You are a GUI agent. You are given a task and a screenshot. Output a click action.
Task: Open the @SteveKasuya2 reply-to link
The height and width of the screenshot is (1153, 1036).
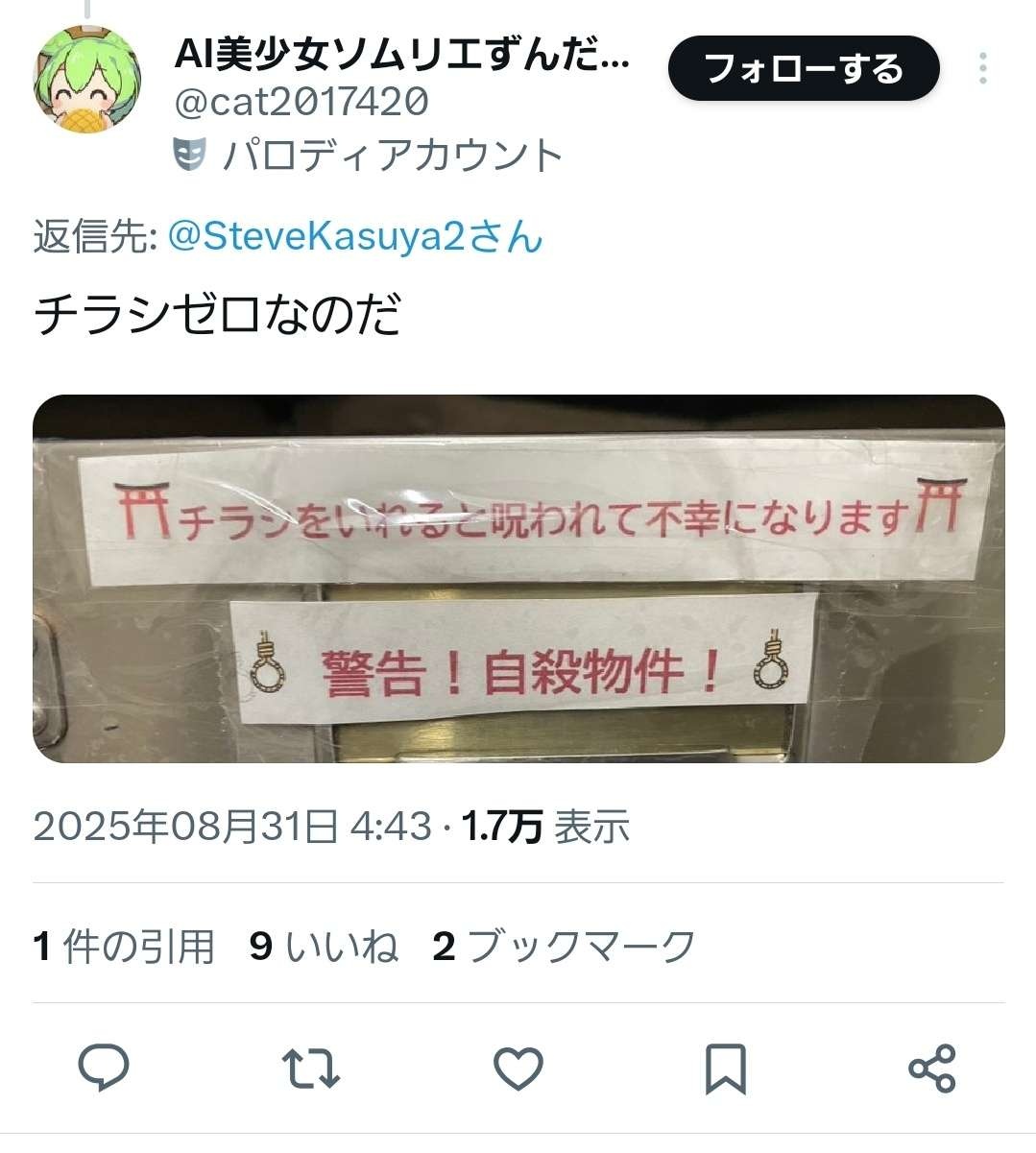pyautogui.click(x=355, y=235)
